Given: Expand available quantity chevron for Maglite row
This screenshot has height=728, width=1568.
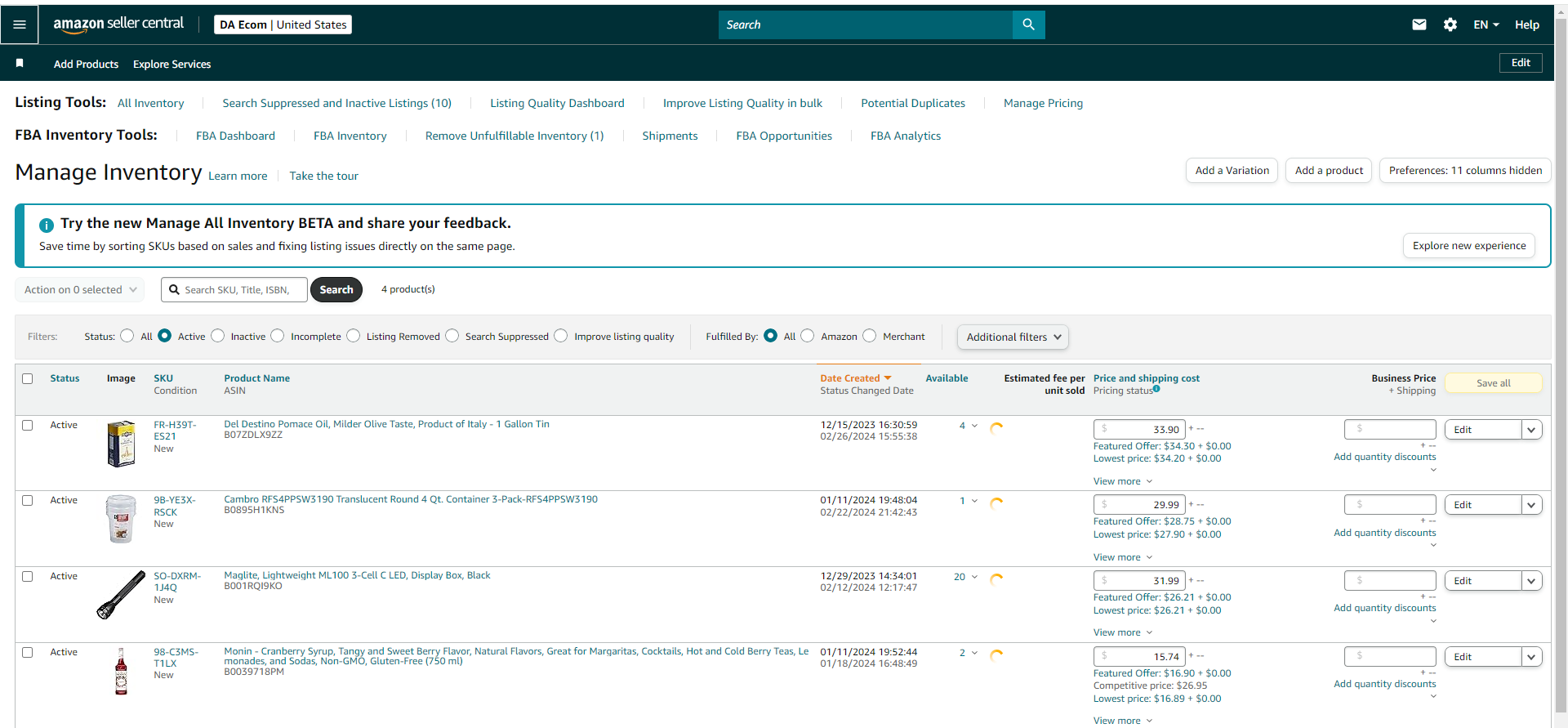Looking at the screenshot, I should click(974, 577).
